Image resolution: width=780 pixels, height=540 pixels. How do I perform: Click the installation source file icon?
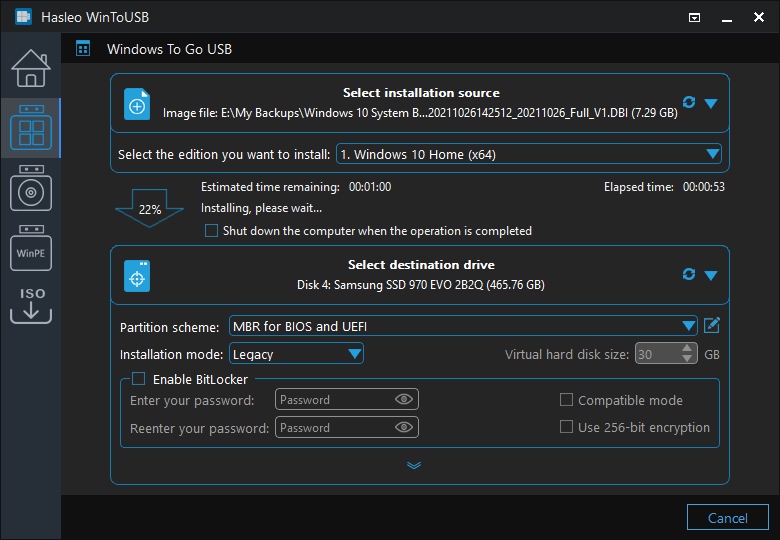tap(137, 104)
